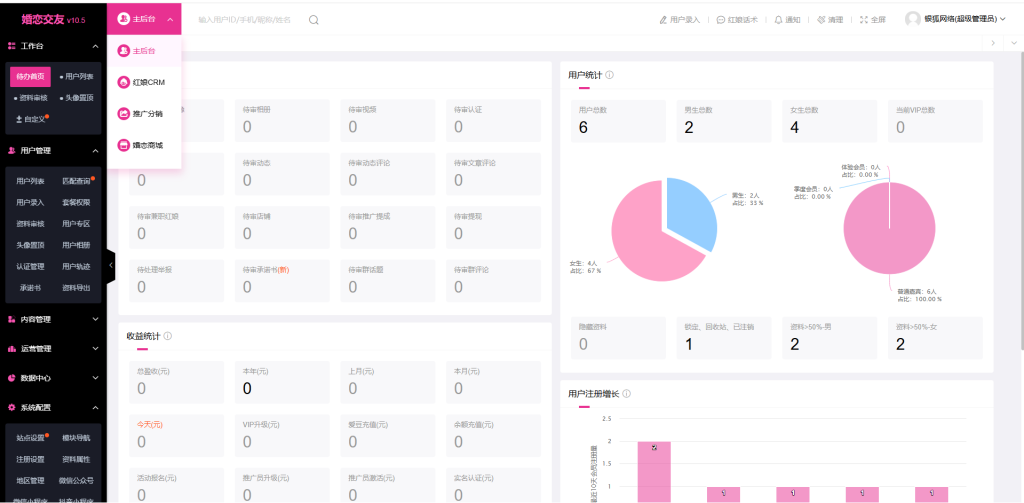Enter fullscreen via 全屏 icon
The height and width of the screenshot is (503, 1024).
863,20
